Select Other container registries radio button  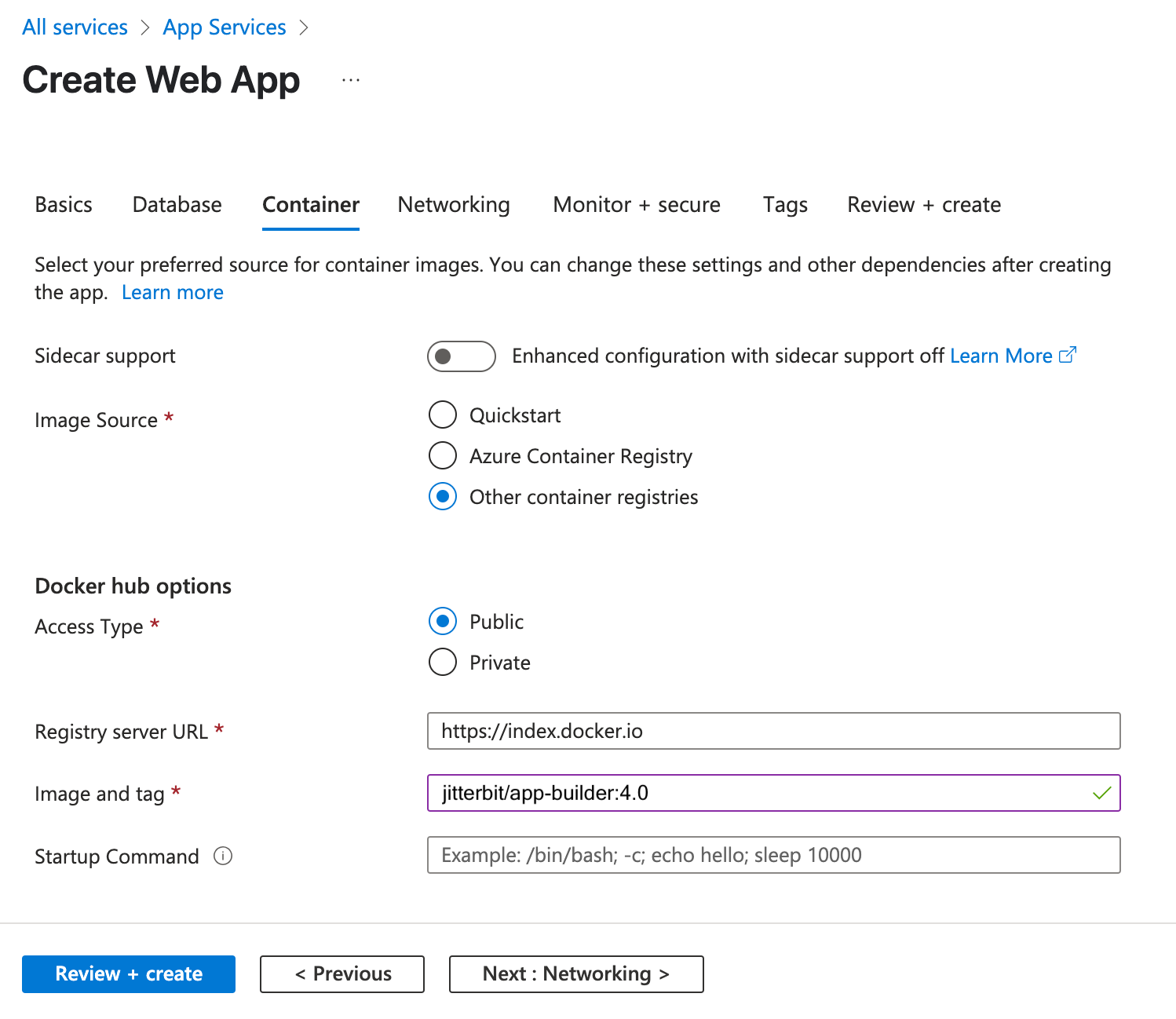443,496
